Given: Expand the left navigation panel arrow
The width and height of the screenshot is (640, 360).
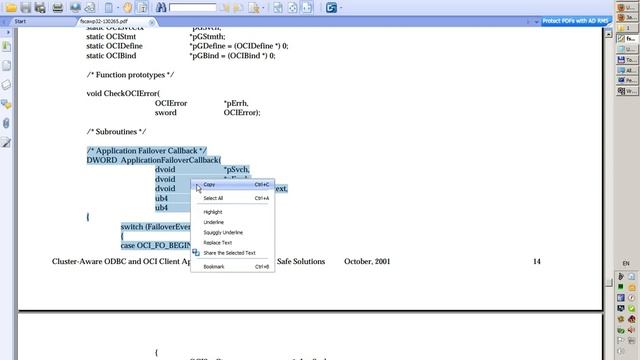Looking at the screenshot, I should (x=8, y=32).
